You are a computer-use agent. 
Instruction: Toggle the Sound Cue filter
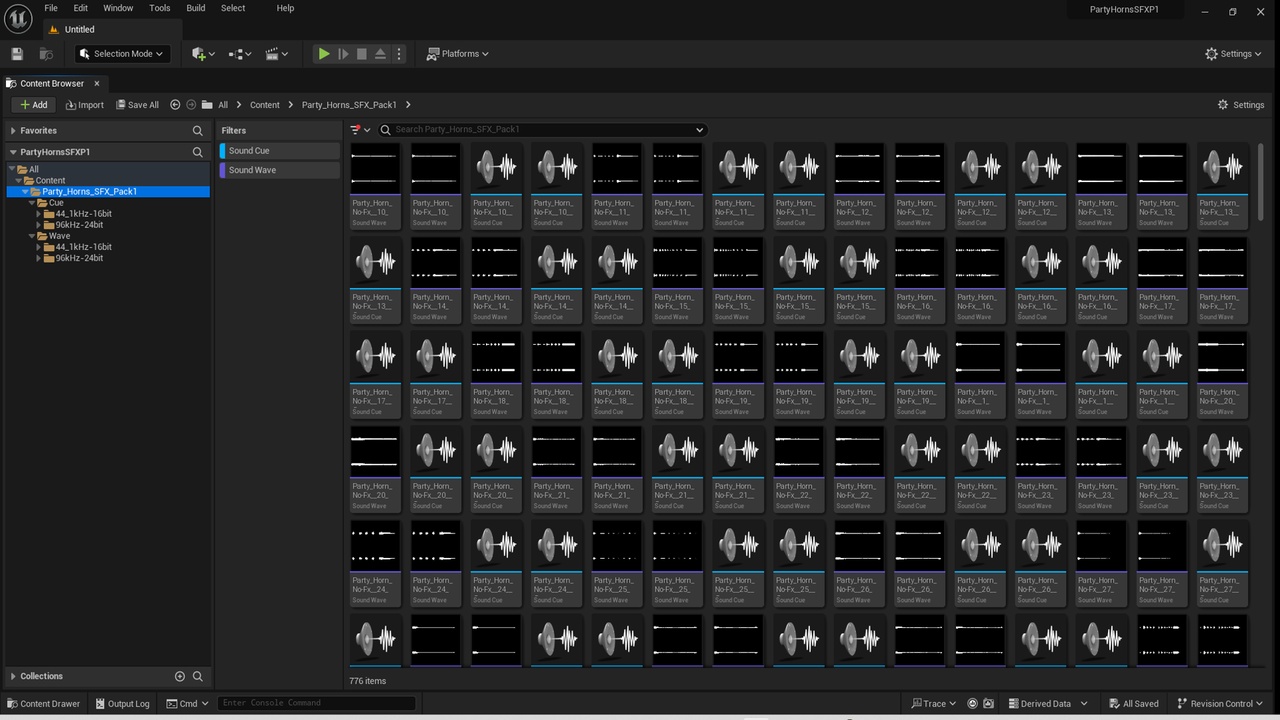279,151
